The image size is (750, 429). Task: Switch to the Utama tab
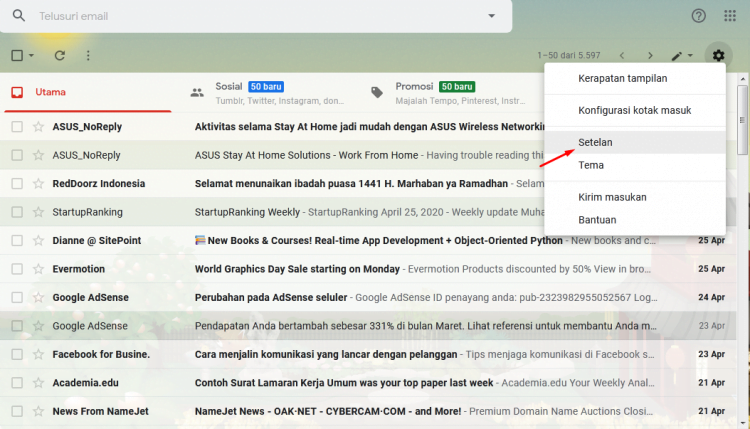tap(88, 92)
